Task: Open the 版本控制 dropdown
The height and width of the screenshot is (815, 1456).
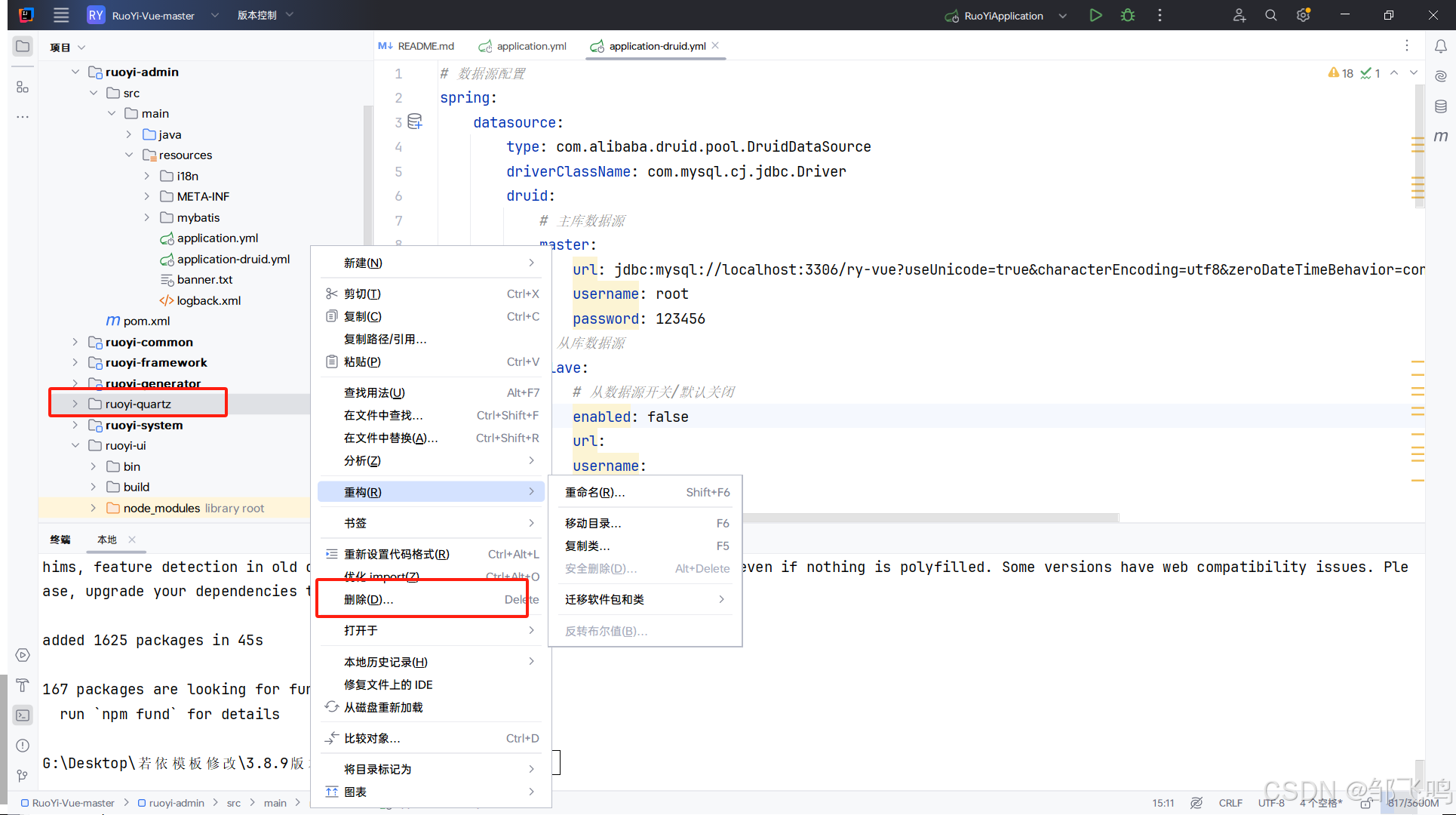Action: pos(265,15)
